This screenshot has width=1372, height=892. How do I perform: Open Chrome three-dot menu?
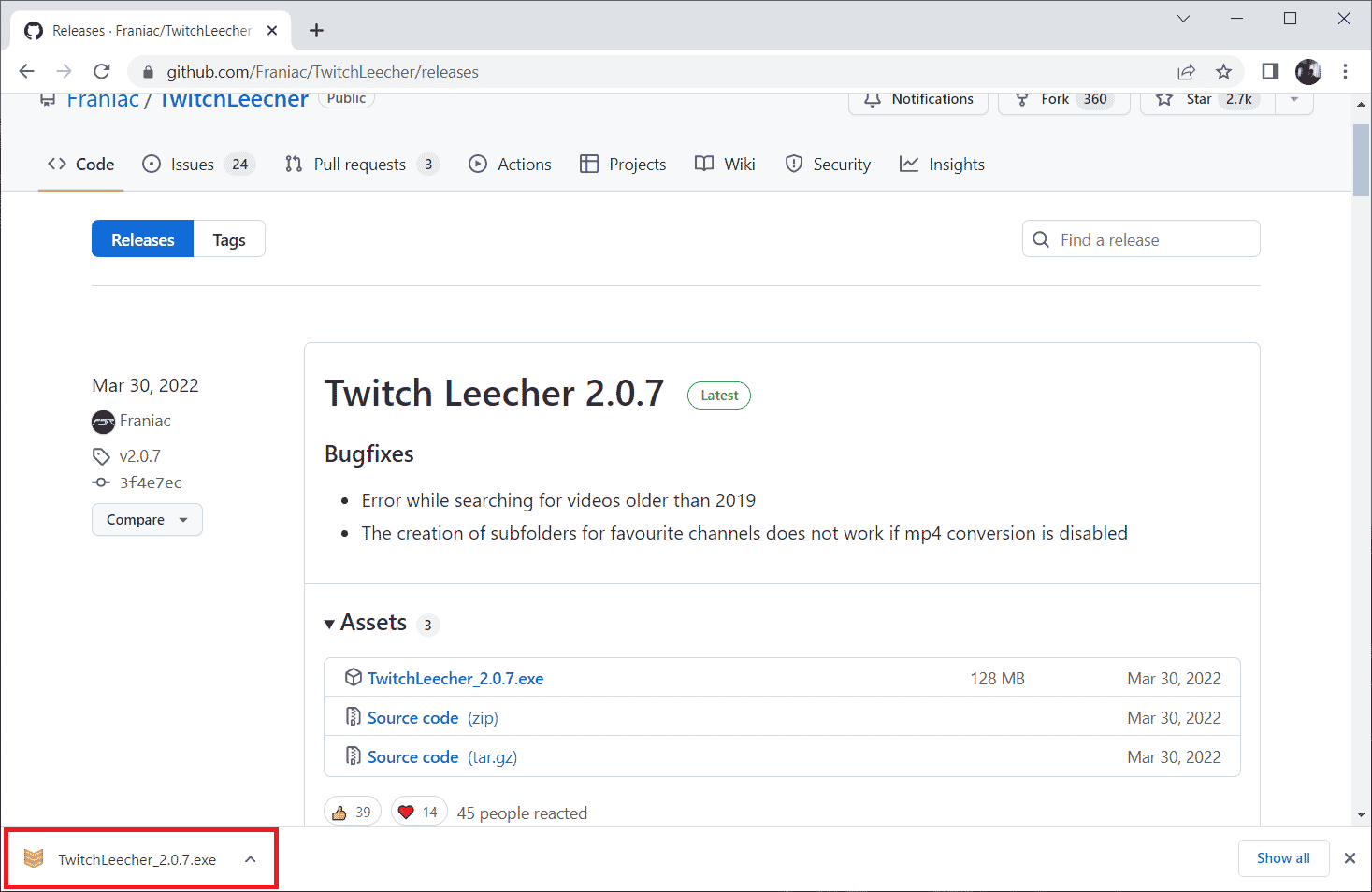click(x=1345, y=72)
